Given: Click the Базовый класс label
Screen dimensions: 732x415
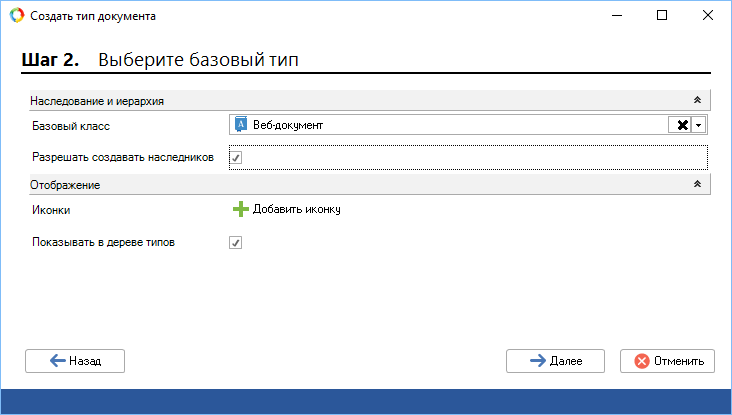Looking at the screenshot, I should pos(71,126).
